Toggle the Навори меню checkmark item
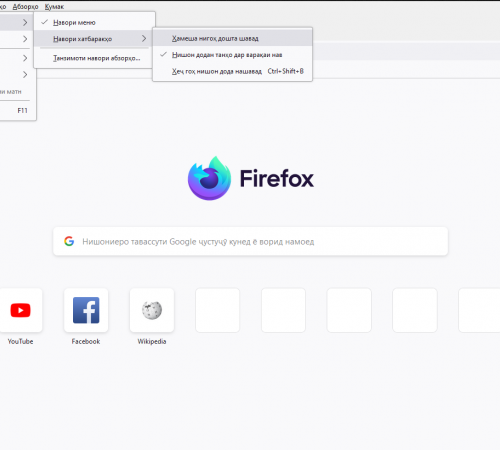 pos(95,22)
